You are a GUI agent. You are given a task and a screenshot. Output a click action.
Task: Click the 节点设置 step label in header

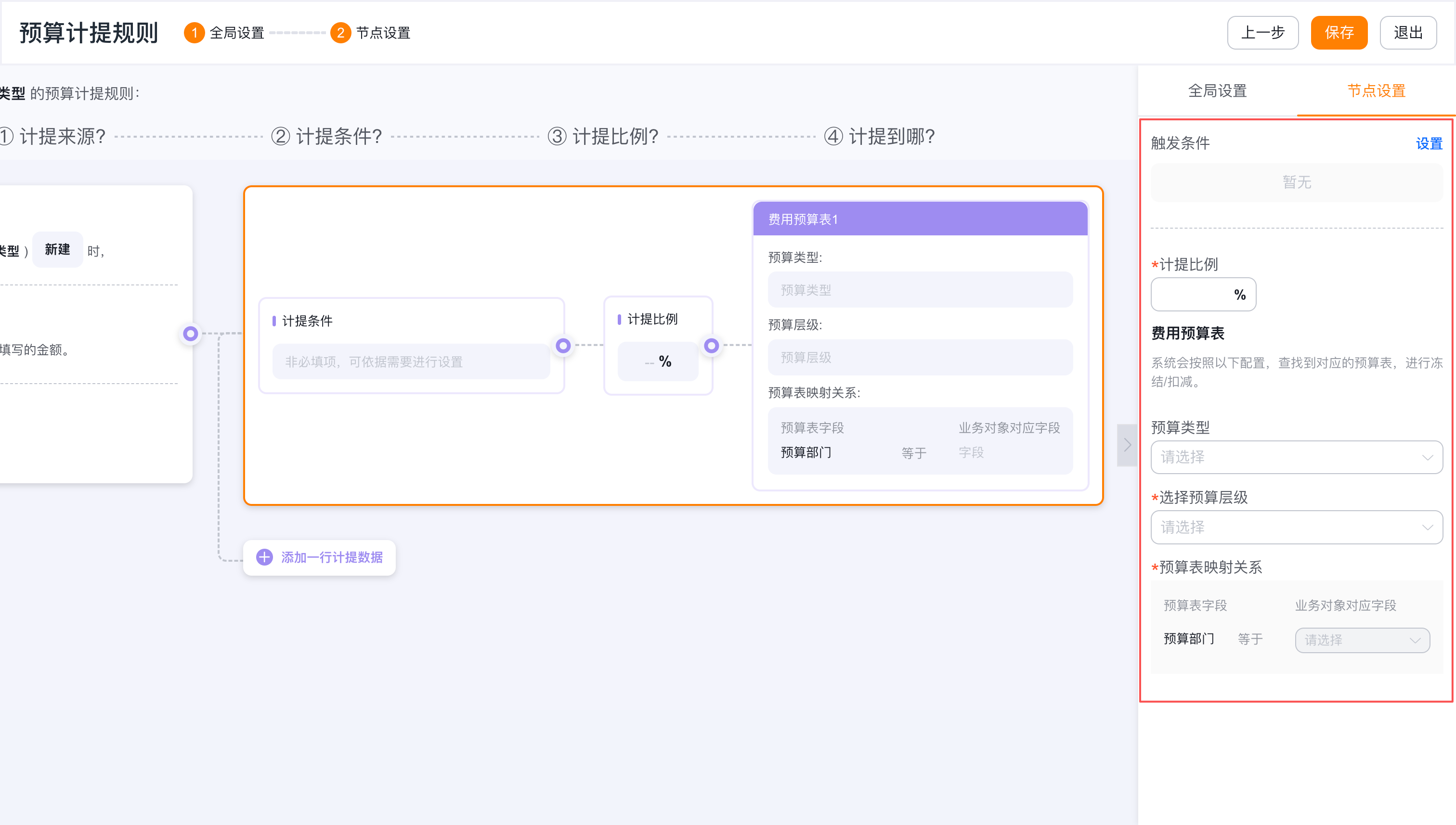383,33
